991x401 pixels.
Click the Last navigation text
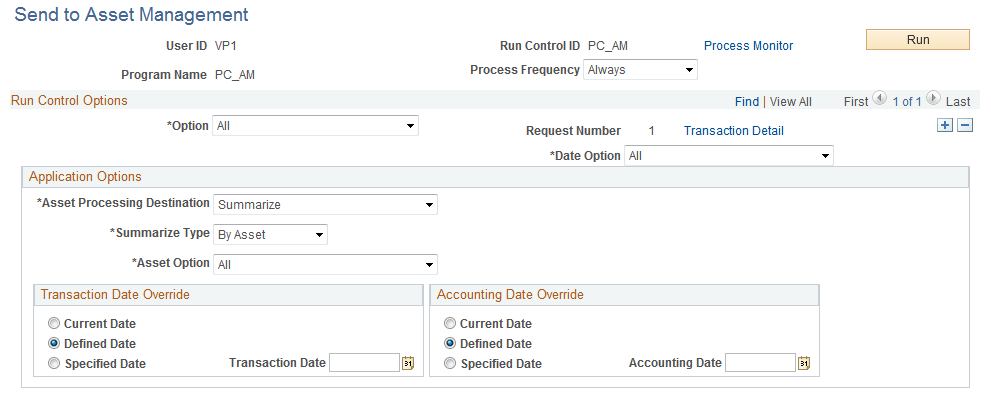click(x=958, y=101)
